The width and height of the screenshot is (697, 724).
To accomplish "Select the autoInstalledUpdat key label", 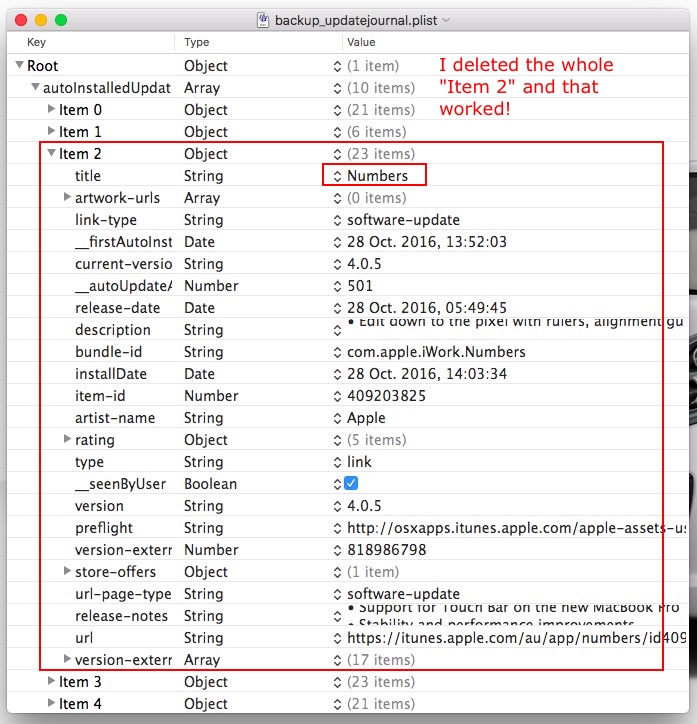I will pyautogui.click(x=107, y=88).
